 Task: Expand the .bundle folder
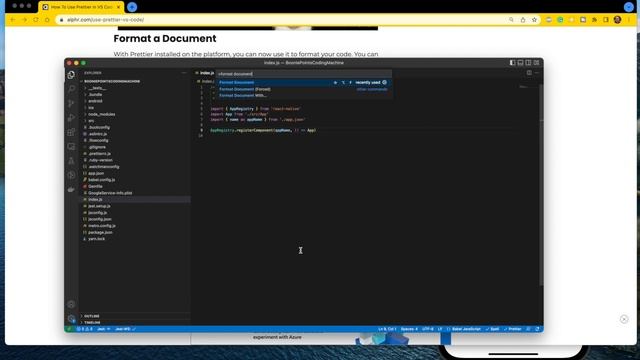(x=135, y=95)
